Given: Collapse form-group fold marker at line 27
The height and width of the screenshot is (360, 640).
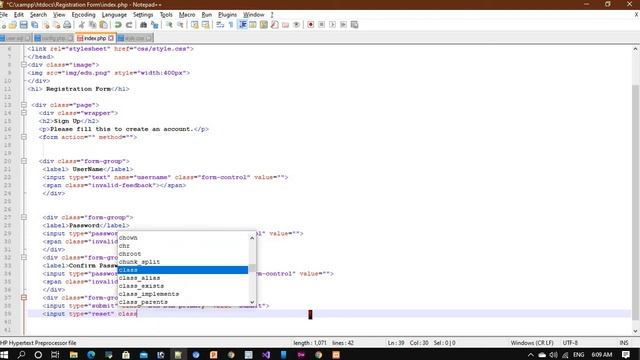Looking at the screenshot, I should point(24,218).
